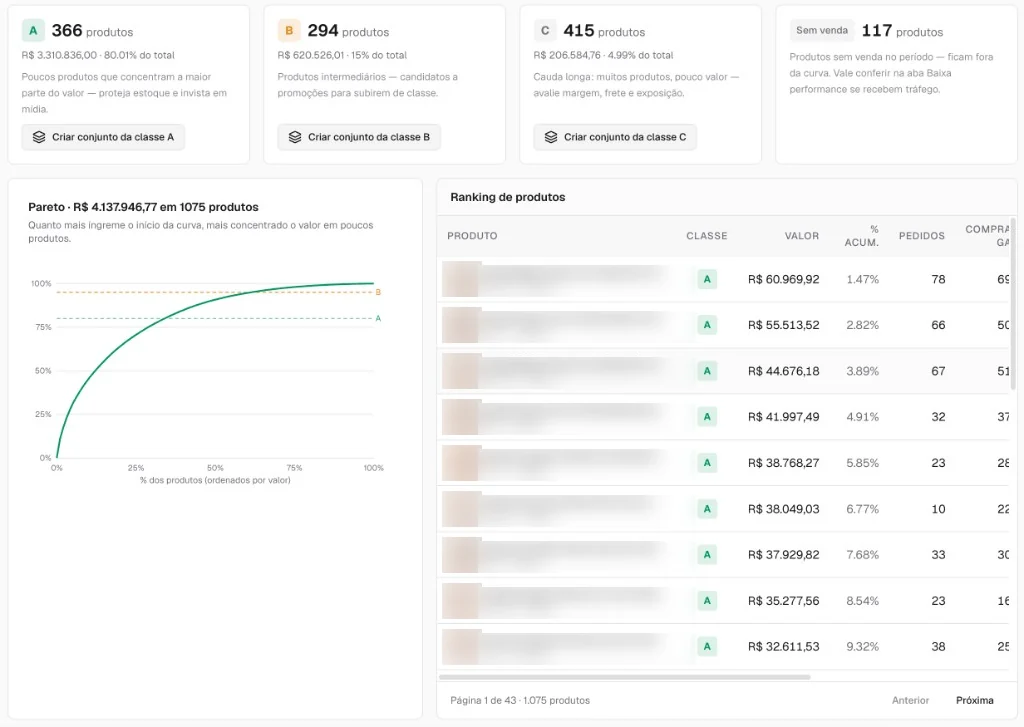Sort table by the PEDIDOS column header
Viewport: 1024px width, 727px height.
pos(921,236)
